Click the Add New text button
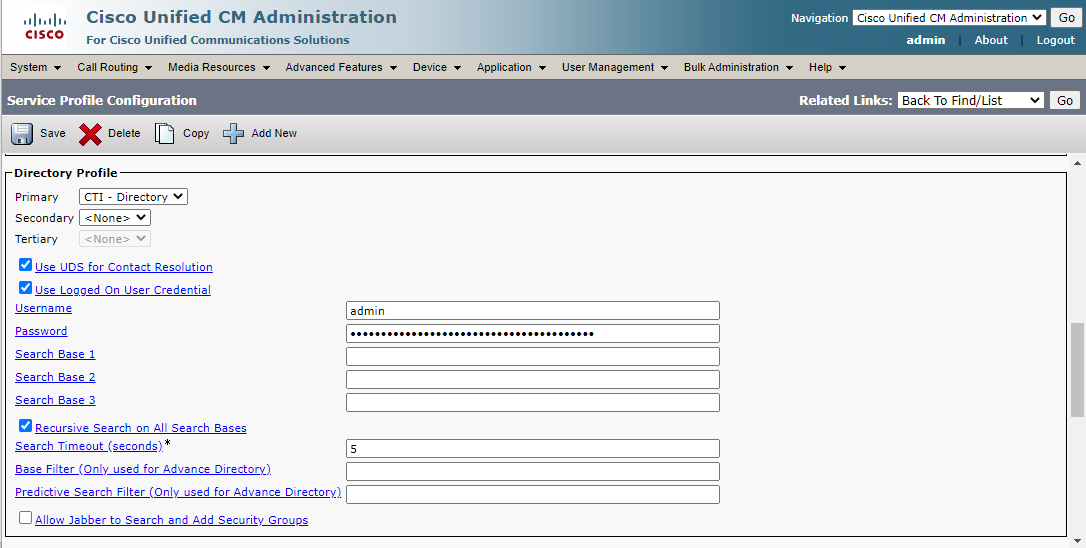Screen dimensions: 1086x548 pyautogui.click(x=274, y=134)
